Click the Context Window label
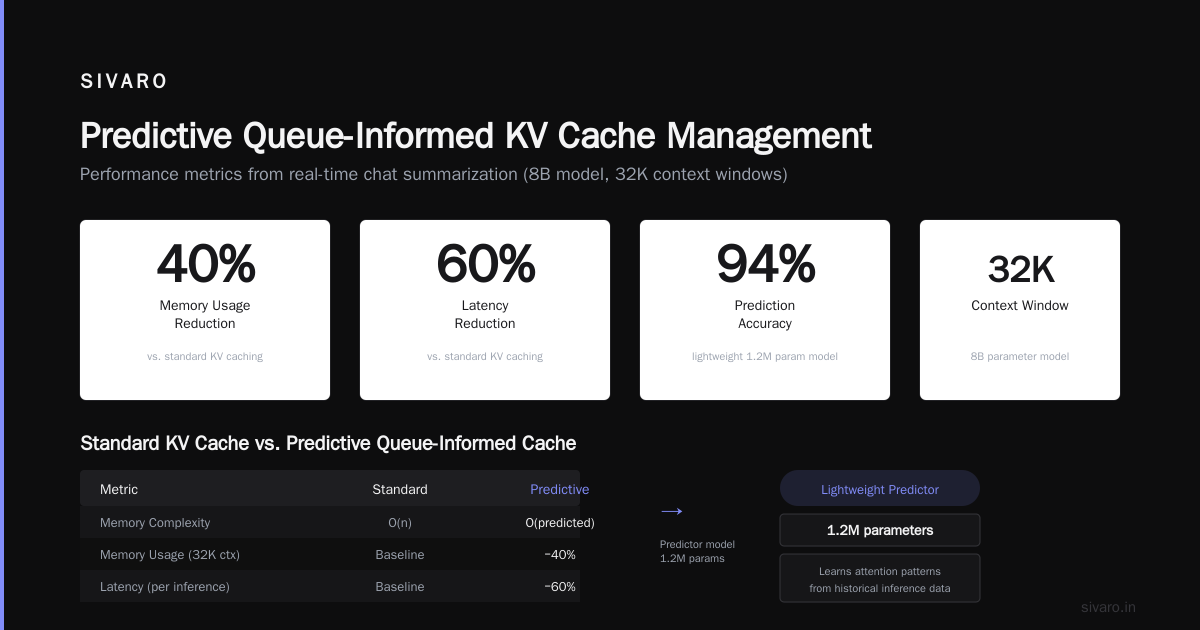 (1020, 306)
